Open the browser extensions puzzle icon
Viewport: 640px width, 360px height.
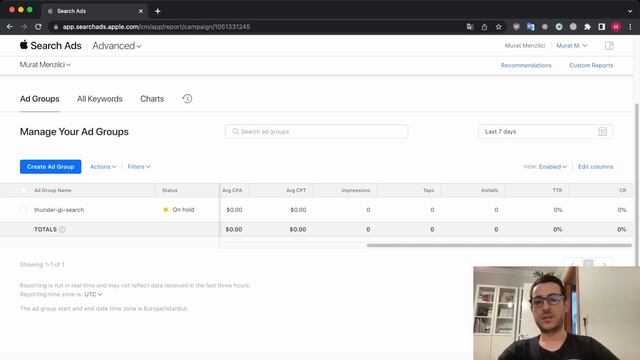pyautogui.click(x=587, y=27)
